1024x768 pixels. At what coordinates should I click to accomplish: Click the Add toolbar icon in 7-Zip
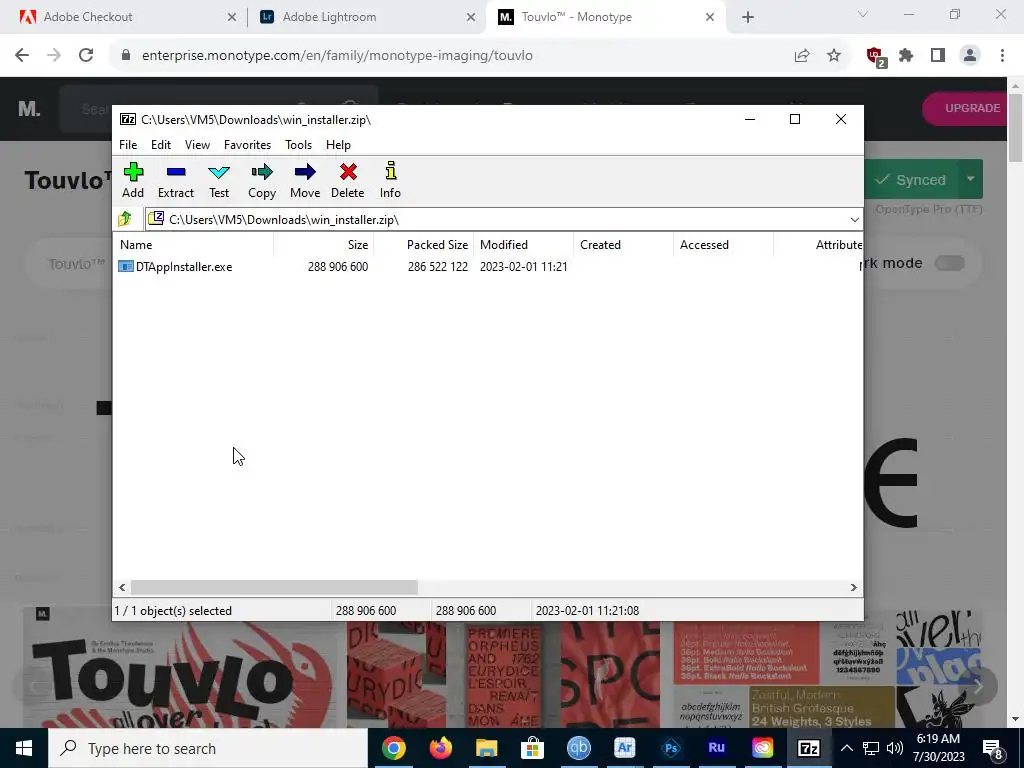(x=133, y=180)
